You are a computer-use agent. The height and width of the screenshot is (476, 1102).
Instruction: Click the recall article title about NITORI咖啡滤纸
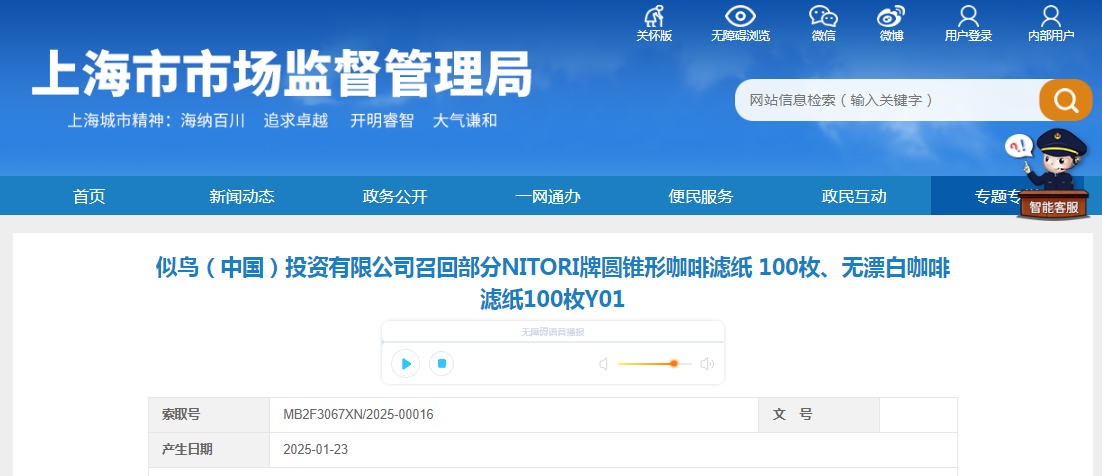552,283
